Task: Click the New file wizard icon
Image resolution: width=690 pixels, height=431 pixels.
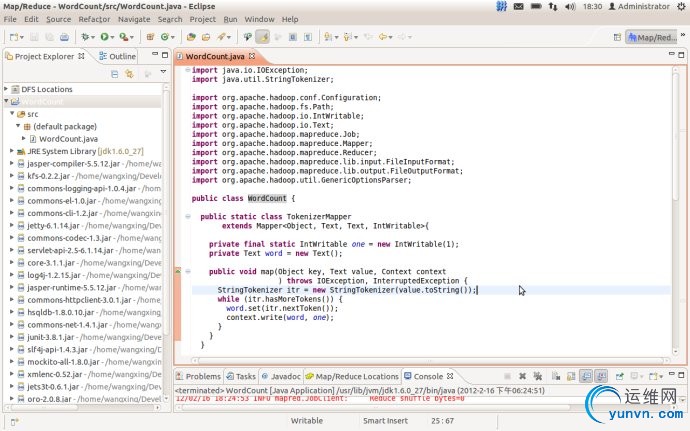Action: tap(14, 37)
